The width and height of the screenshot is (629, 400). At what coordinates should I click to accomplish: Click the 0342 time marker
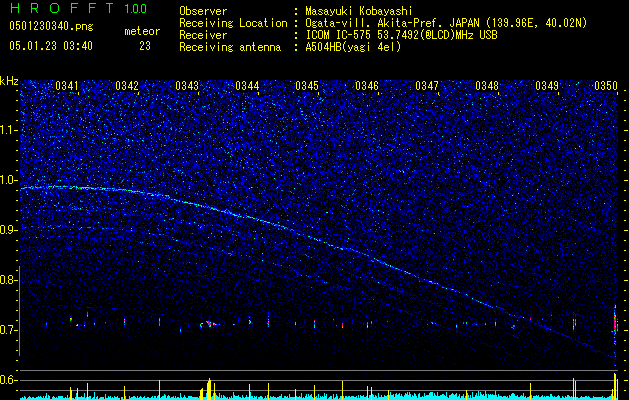[x=127, y=86]
